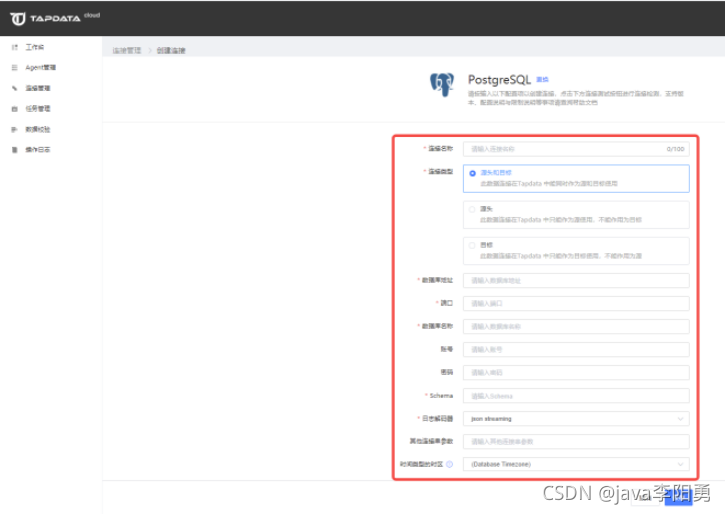The image size is (725, 514).
Task: Go to 任务管理 in the sidebar
Action: [37, 109]
